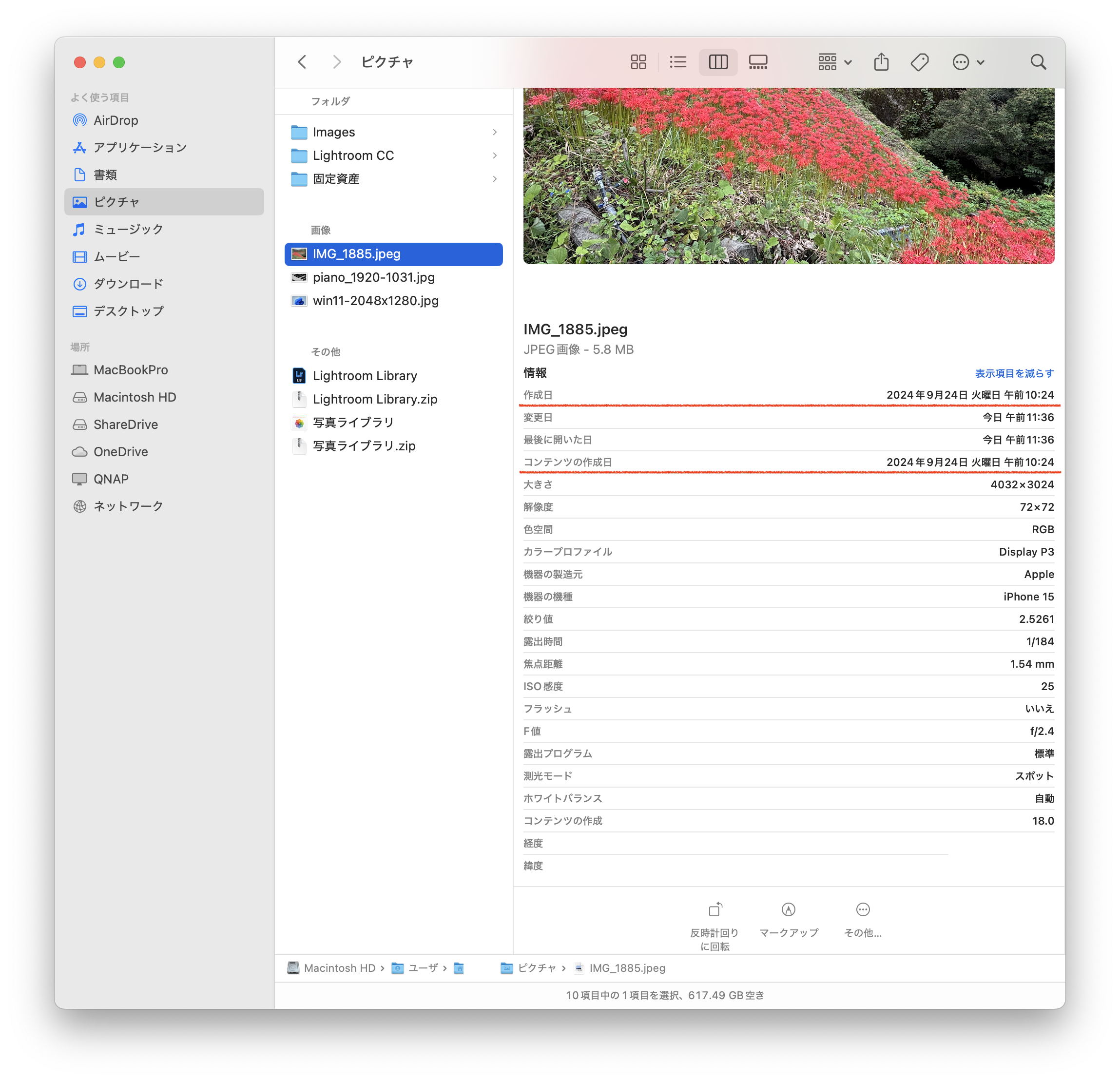Select AirDrop in the sidebar
The image size is (1120, 1081).
[116, 120]
